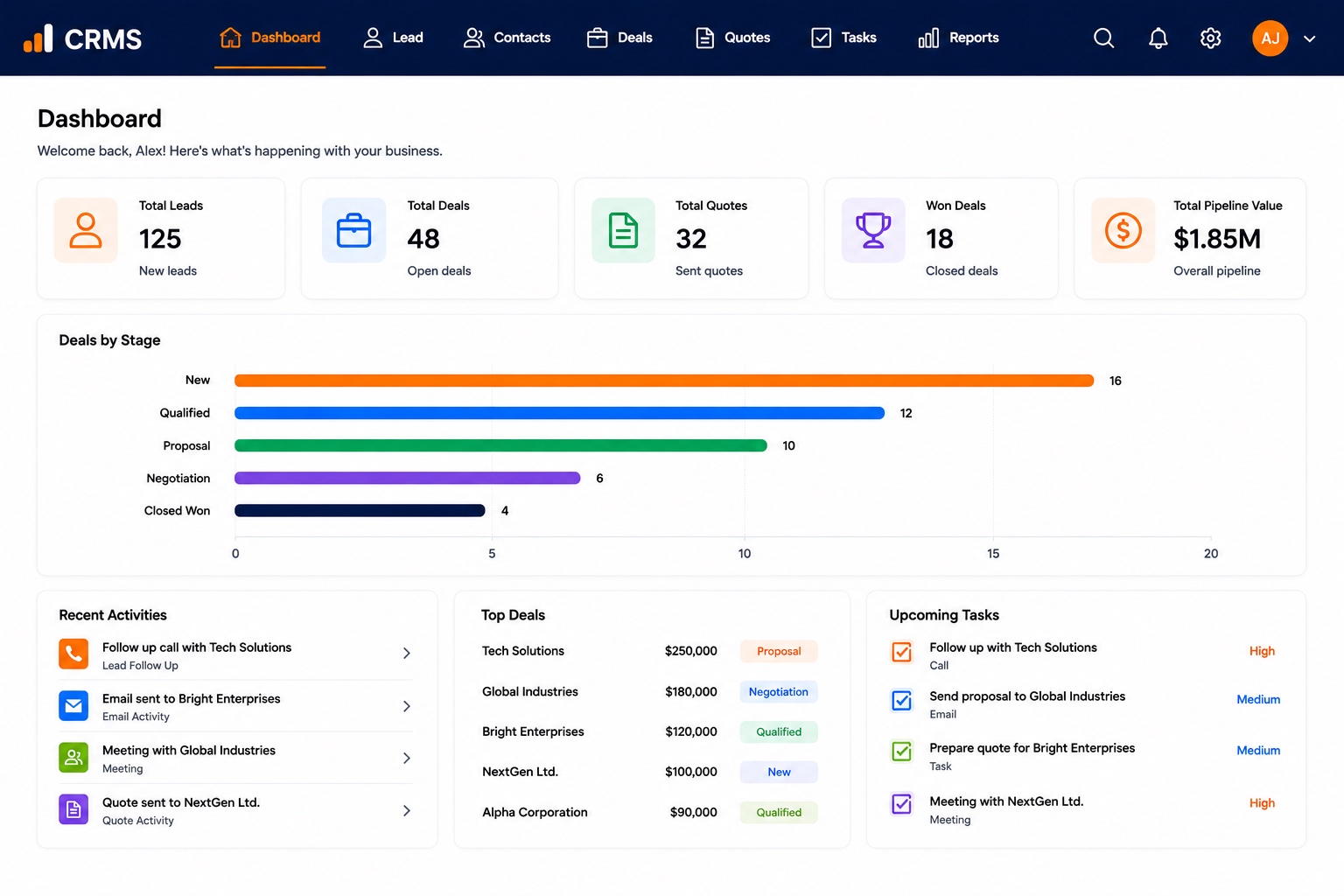Click the house icon beside Dashboard
This screenshot has width=1344, height=896.
[x=230, y=38]
